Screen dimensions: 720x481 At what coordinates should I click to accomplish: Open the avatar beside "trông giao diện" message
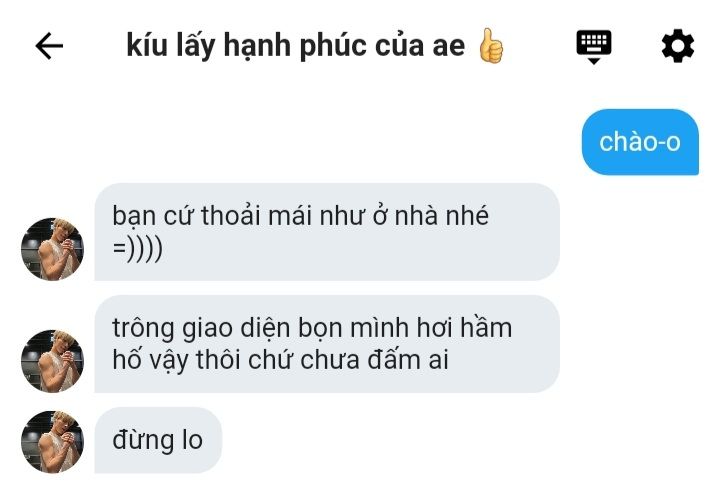[52, 361]
